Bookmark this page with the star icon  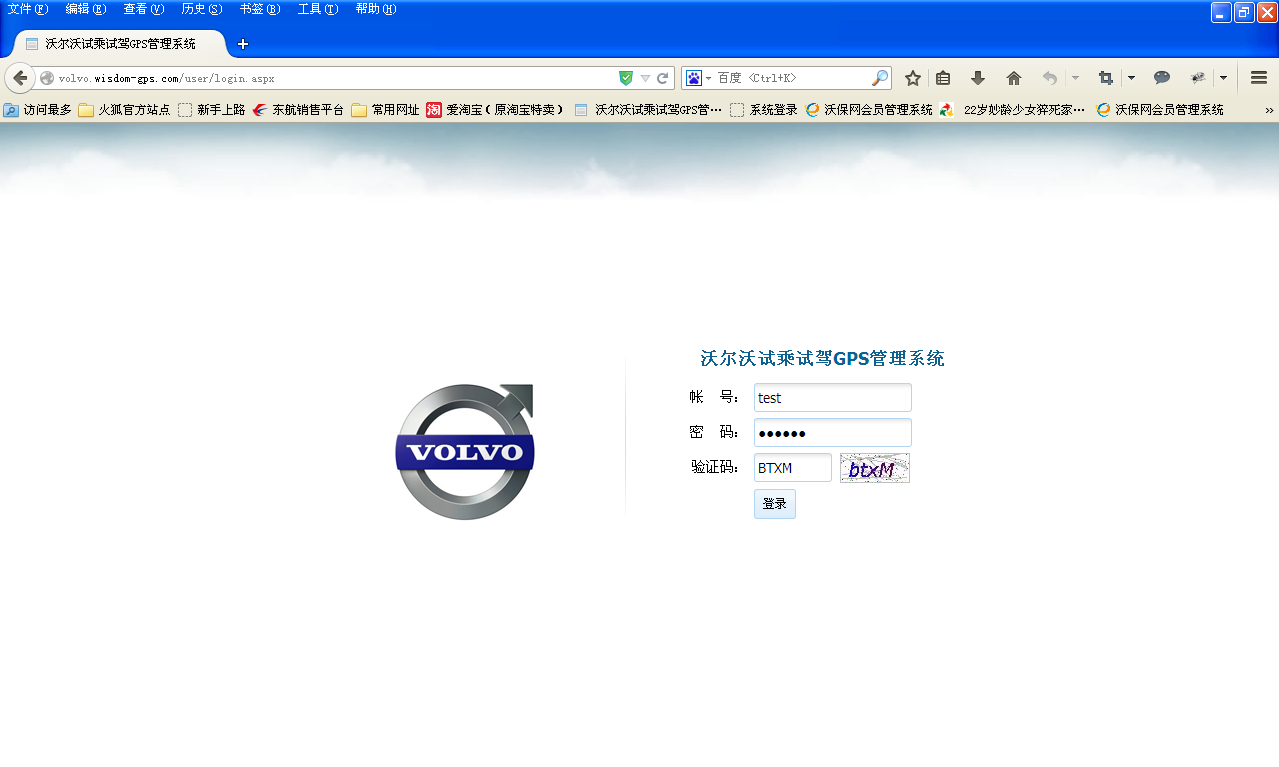click(912, 78)
